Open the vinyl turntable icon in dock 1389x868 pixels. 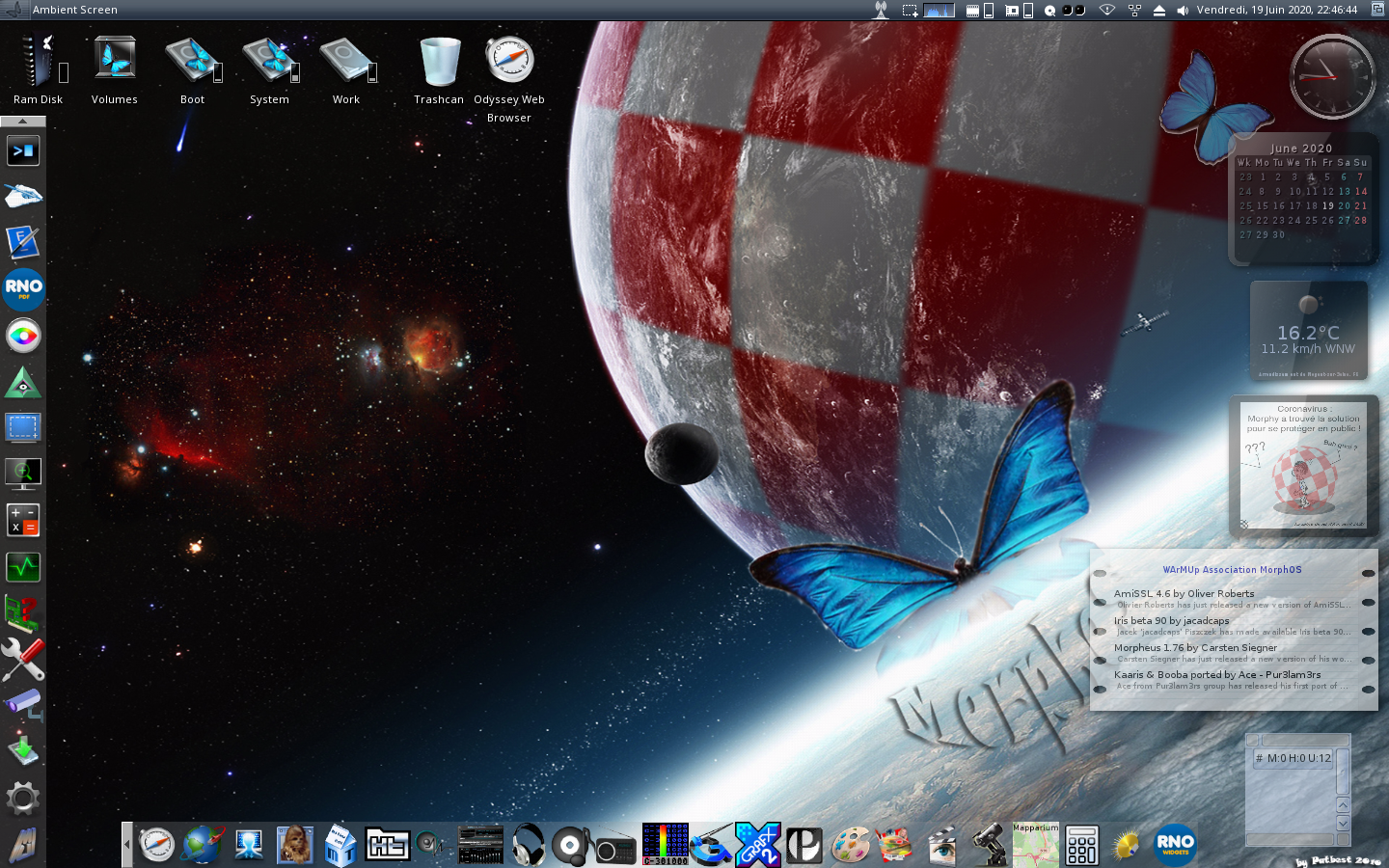[x=571, y=846]
